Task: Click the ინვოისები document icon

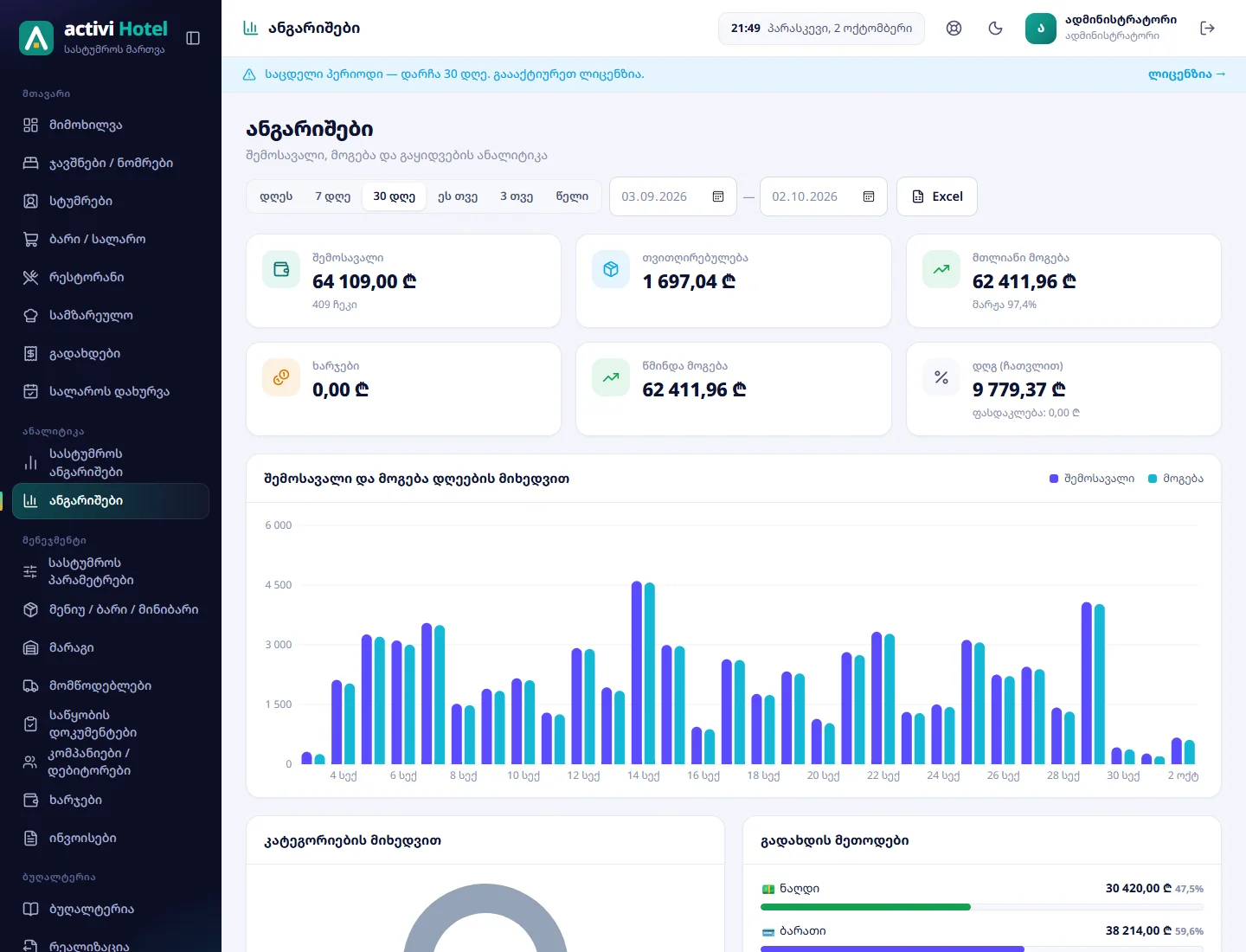Action: click(30, 838)
